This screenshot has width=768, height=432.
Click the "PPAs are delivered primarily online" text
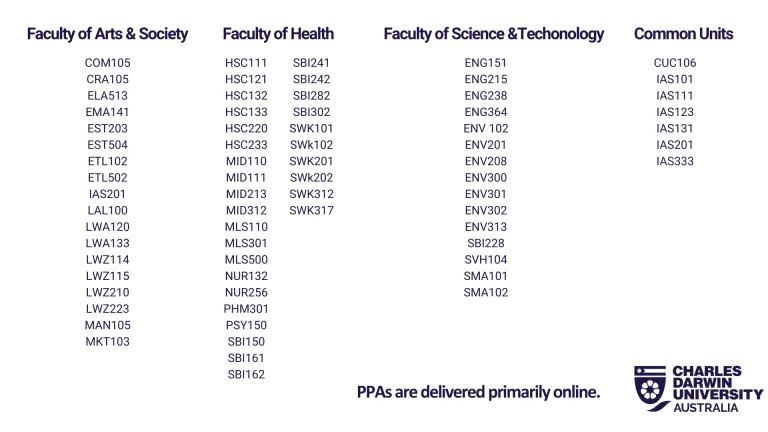[x=478, y=392]
